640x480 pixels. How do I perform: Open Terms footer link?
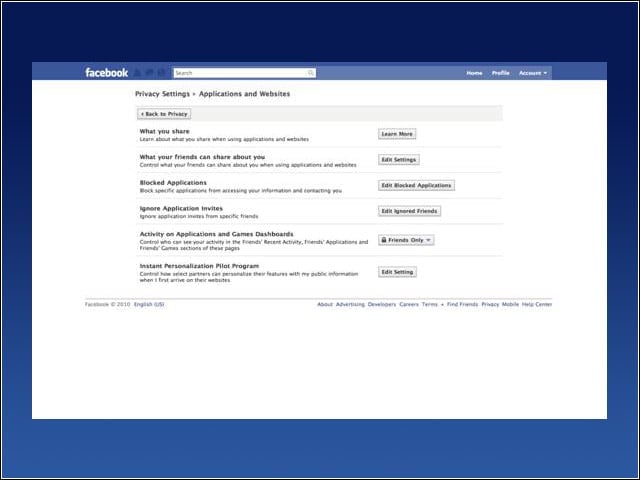(x=429, y=304)
